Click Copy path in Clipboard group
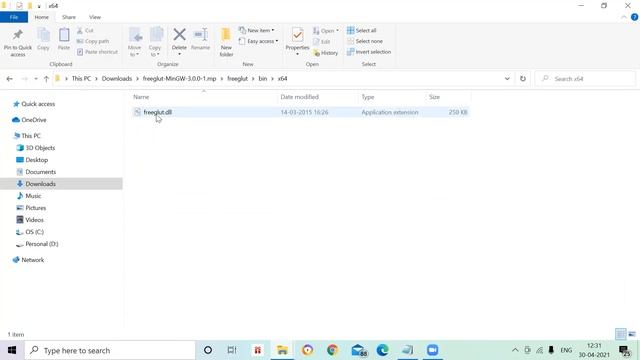 pyautogui.click(x=93, y=41)
